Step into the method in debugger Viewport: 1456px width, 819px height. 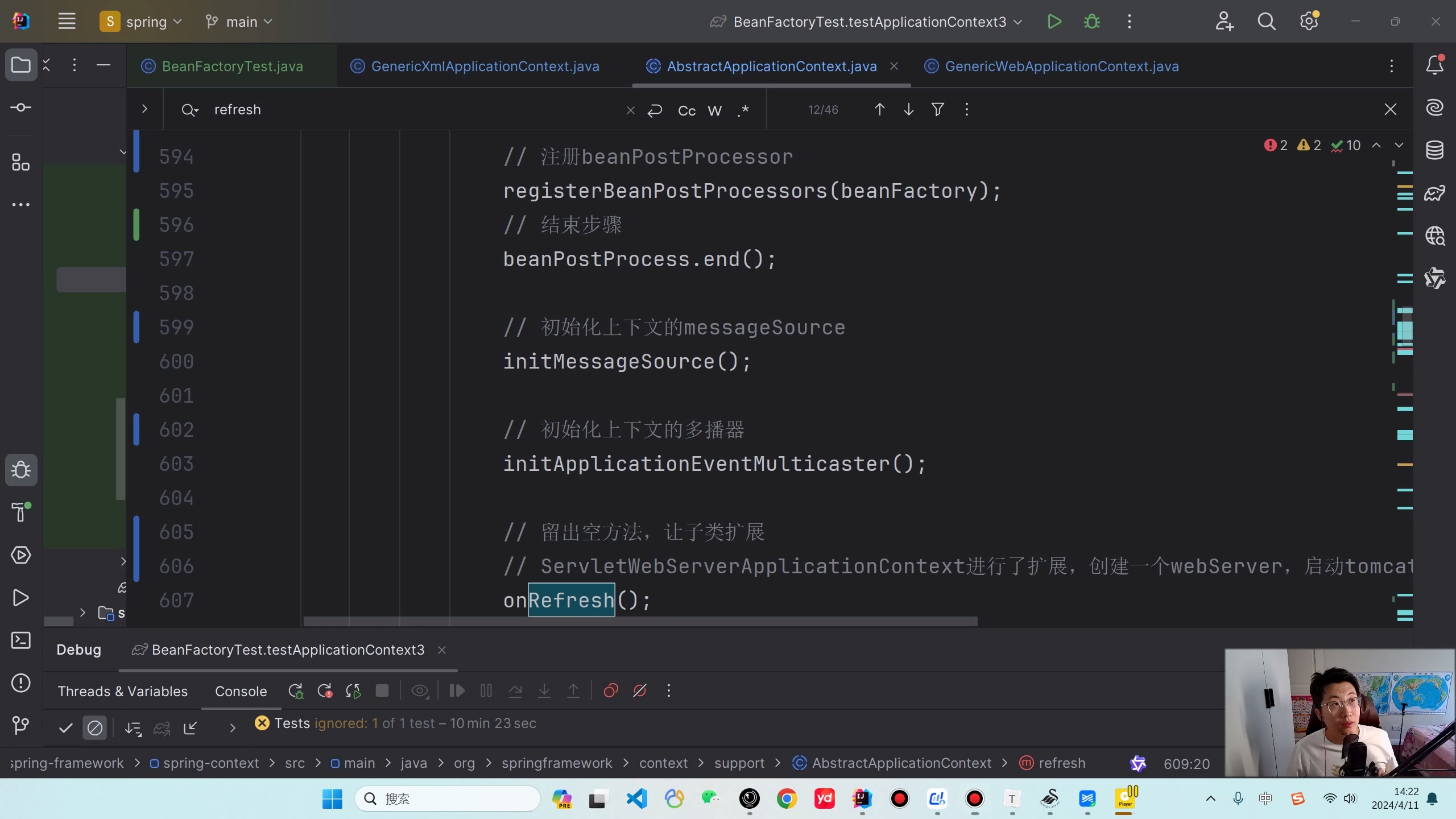tap(544, 691)
